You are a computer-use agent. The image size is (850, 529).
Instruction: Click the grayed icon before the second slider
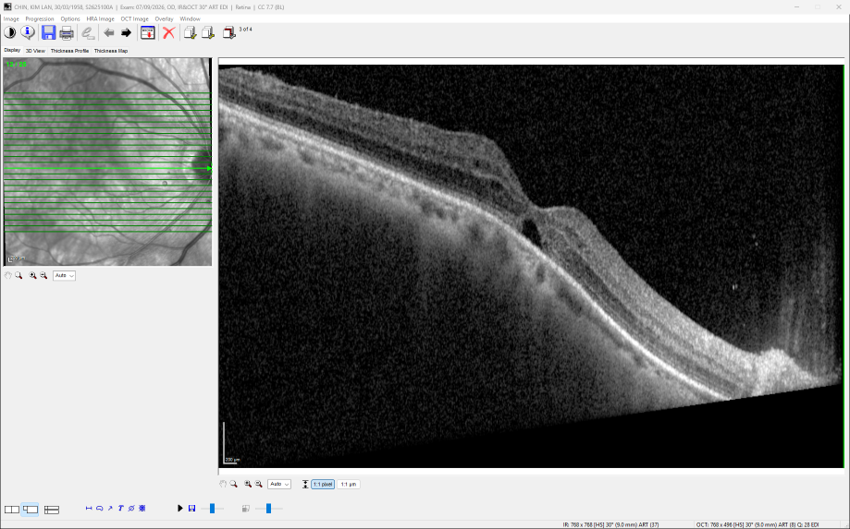point(246,508)
